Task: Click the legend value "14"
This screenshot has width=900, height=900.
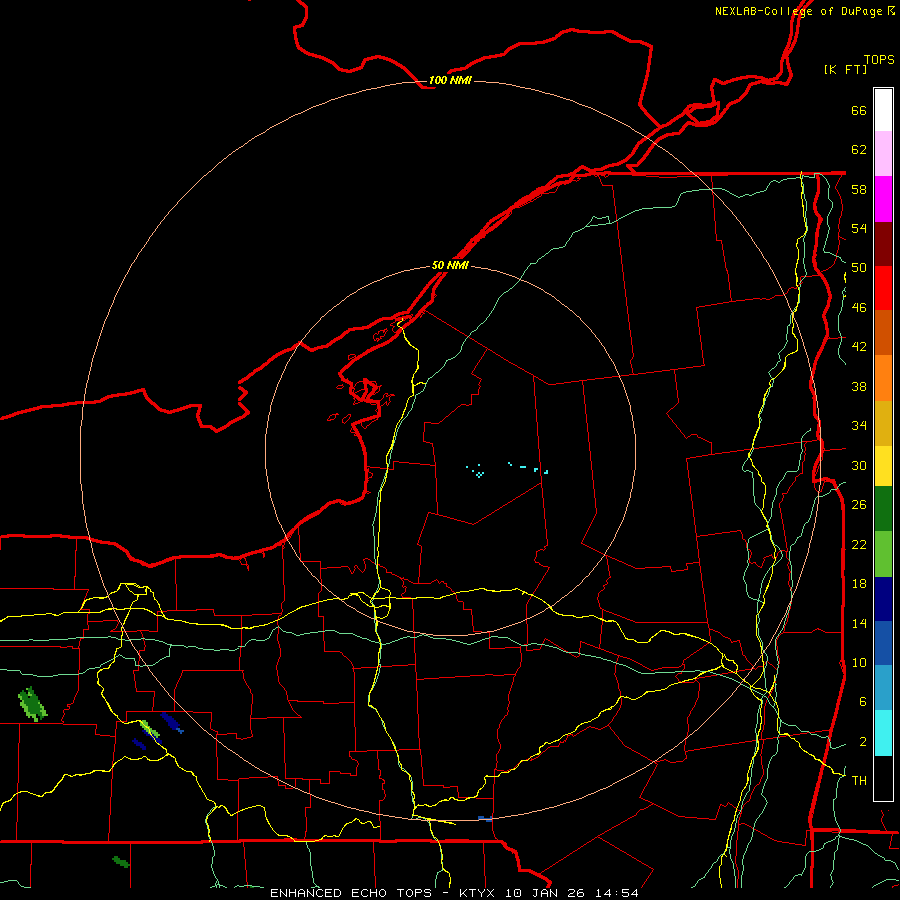Action: click(859, 623)
